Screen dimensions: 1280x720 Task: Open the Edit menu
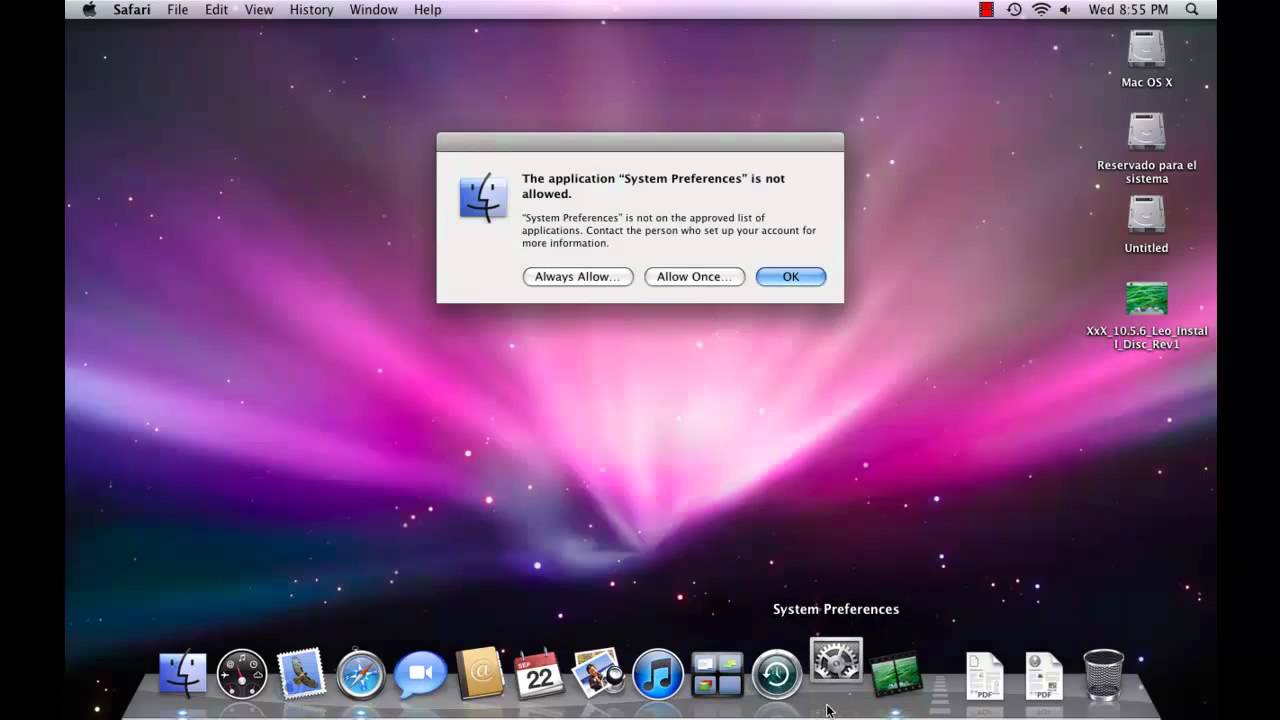click(217, 9)
